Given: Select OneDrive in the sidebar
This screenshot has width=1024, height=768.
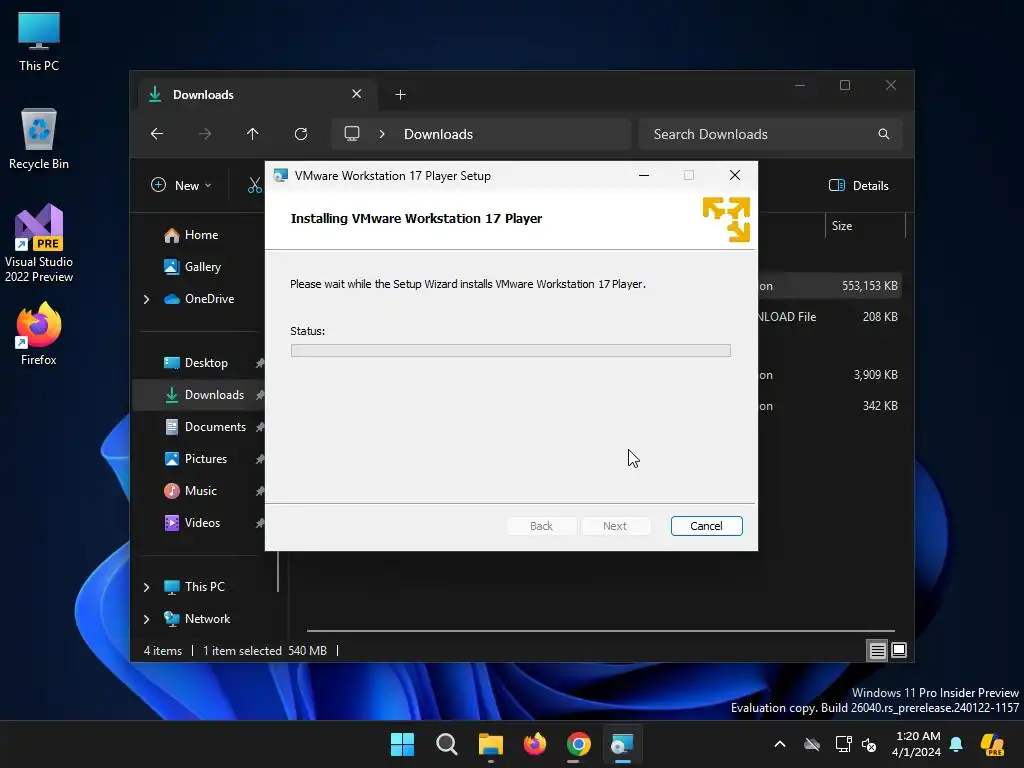Looking at the screenshot, I should pyautogui.click(x=209, y=299).
